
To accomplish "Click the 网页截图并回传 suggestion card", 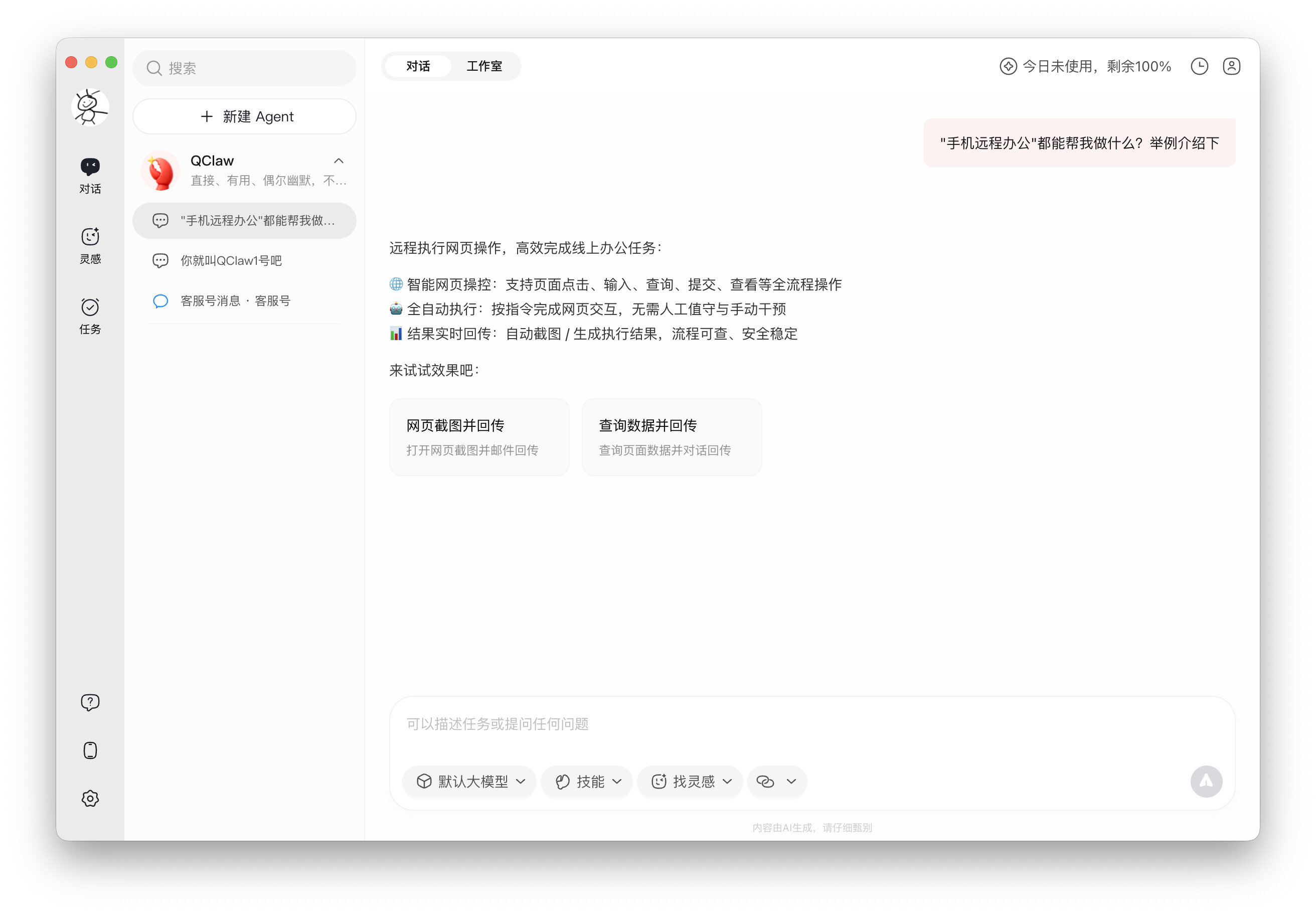I will (479, 437).
